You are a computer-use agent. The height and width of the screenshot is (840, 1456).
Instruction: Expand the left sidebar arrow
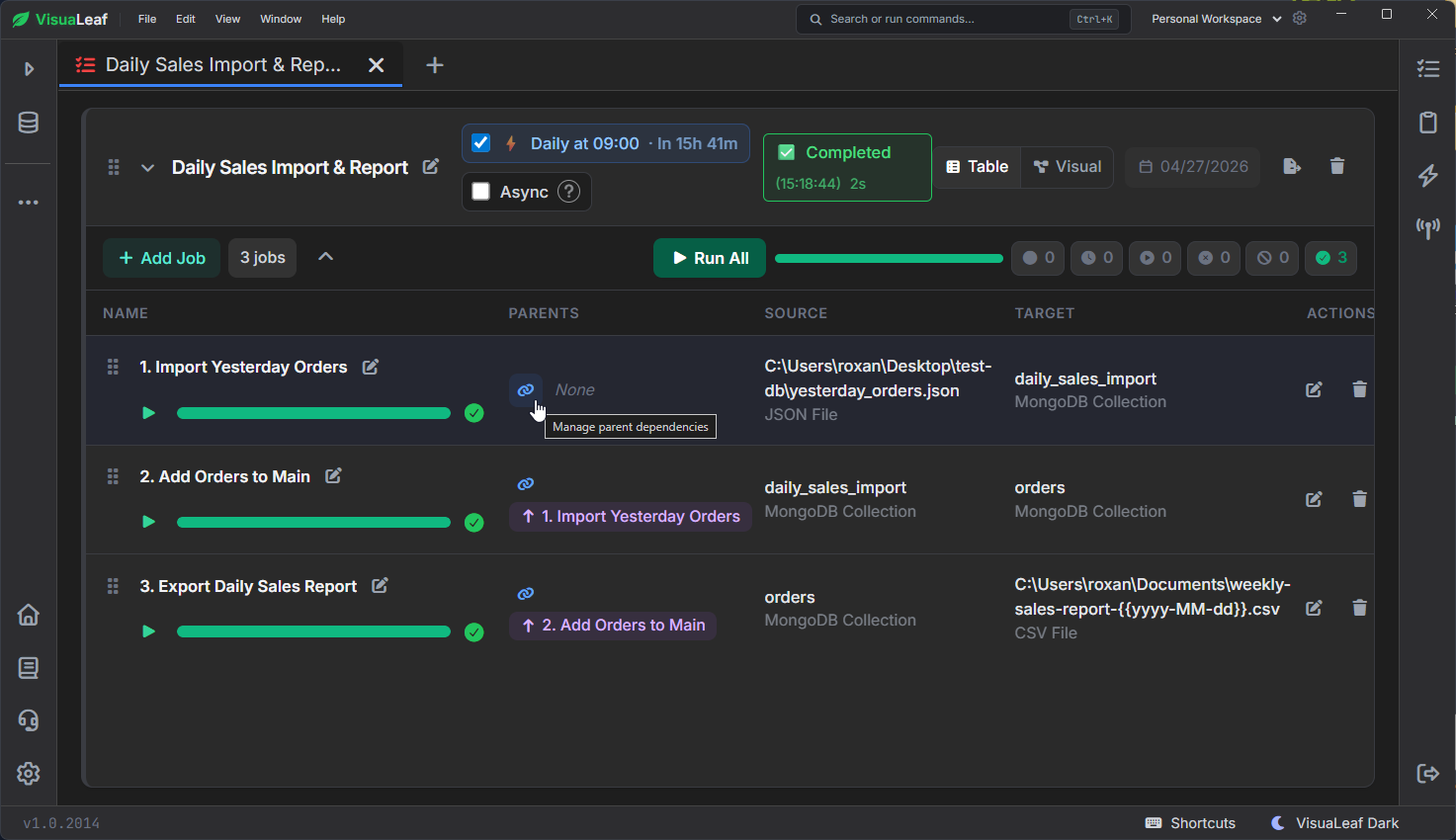(x=29, y=69)
